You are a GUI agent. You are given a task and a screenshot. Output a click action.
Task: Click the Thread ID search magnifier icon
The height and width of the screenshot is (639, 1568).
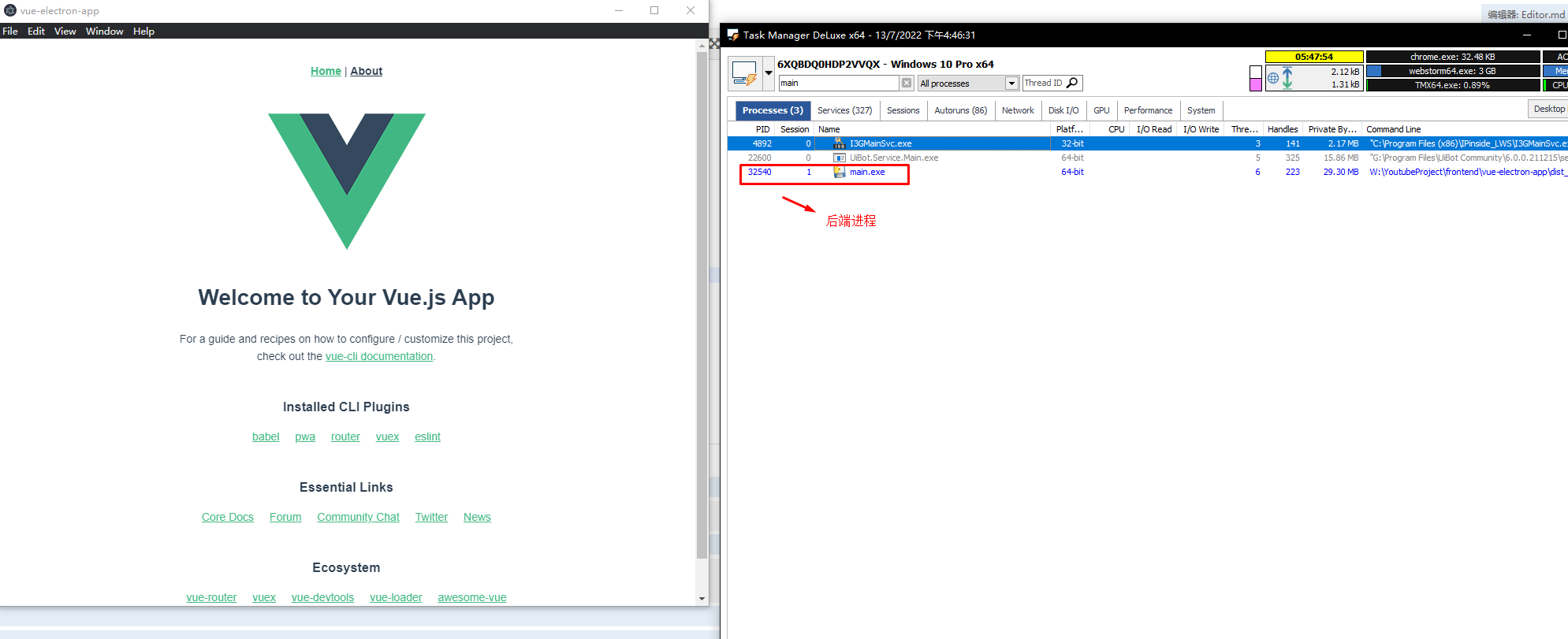tap(1072, 83)
